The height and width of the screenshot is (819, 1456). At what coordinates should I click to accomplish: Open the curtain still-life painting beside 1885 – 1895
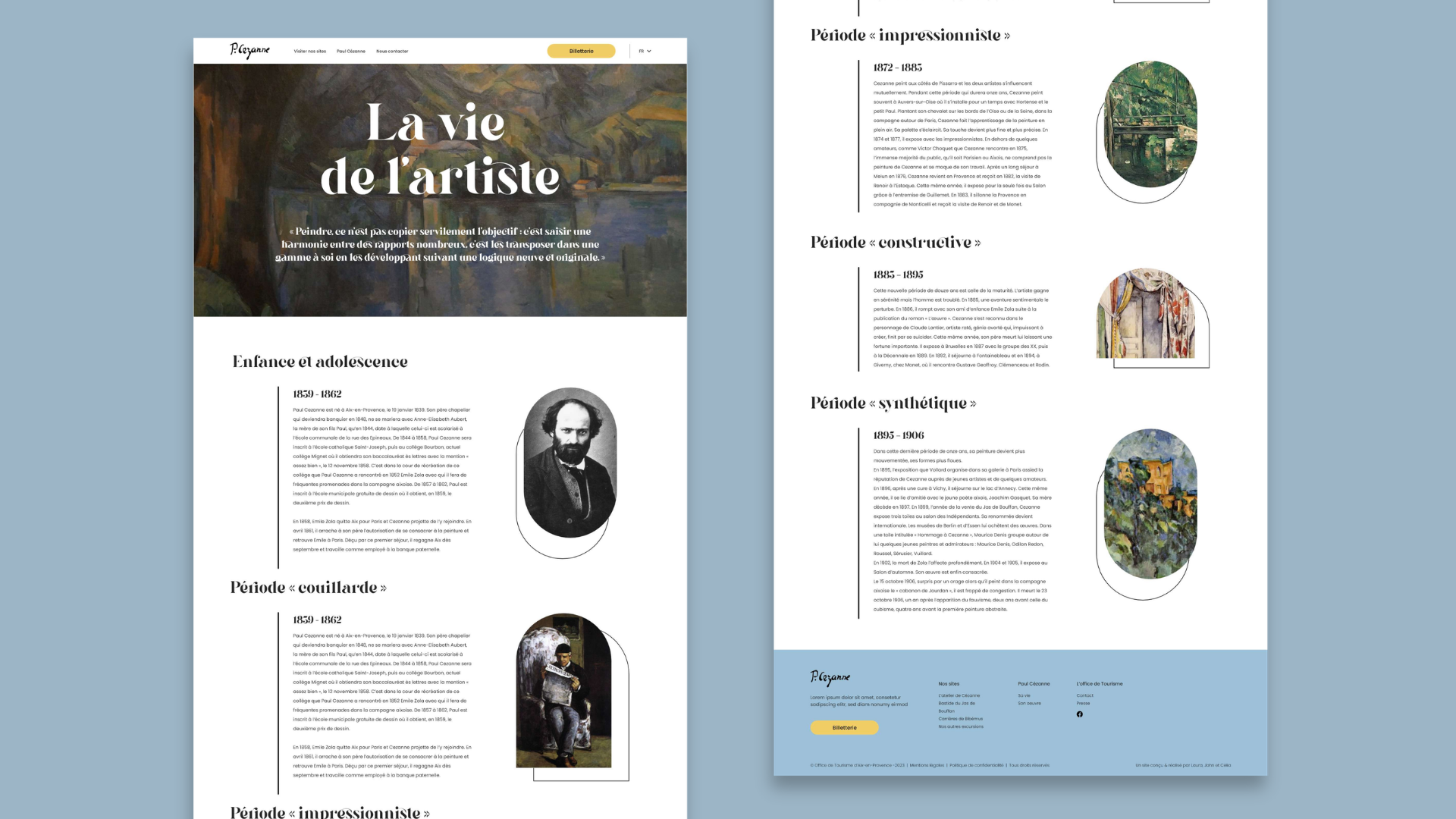click(x=1146, y=313)
